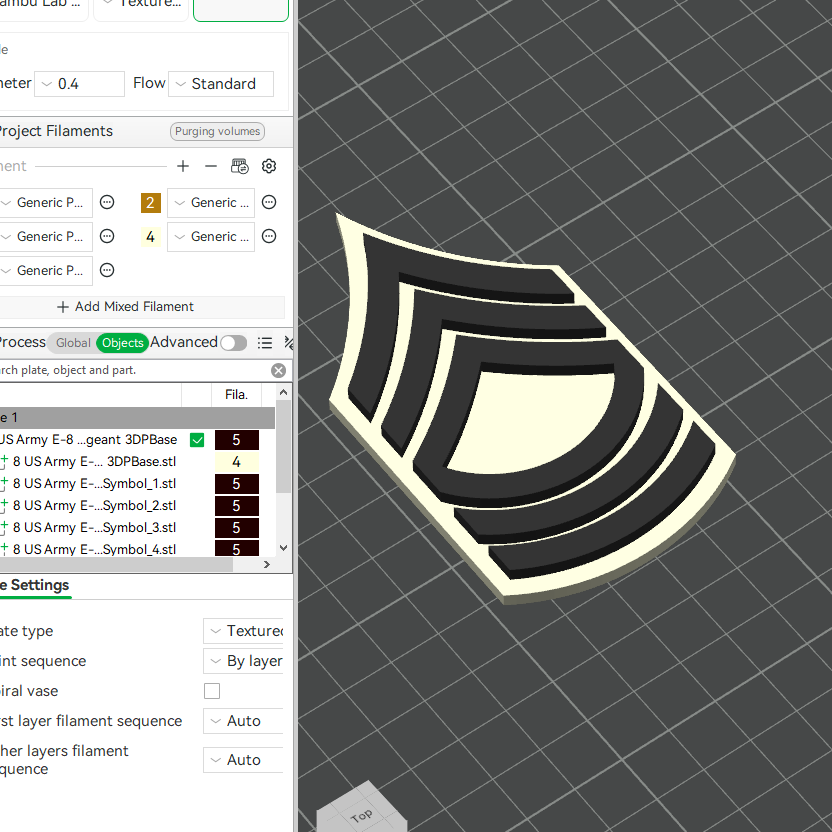Click object list scrollbar down arrow

click(x=283, y=548)
